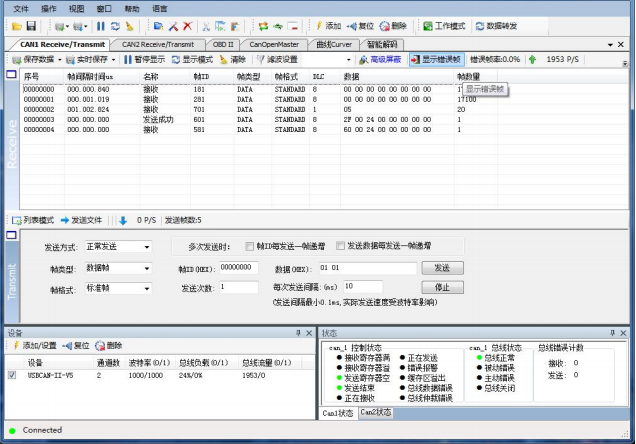Click the orange-green loop arrows icon
The image size is (636, 444).
263,26
